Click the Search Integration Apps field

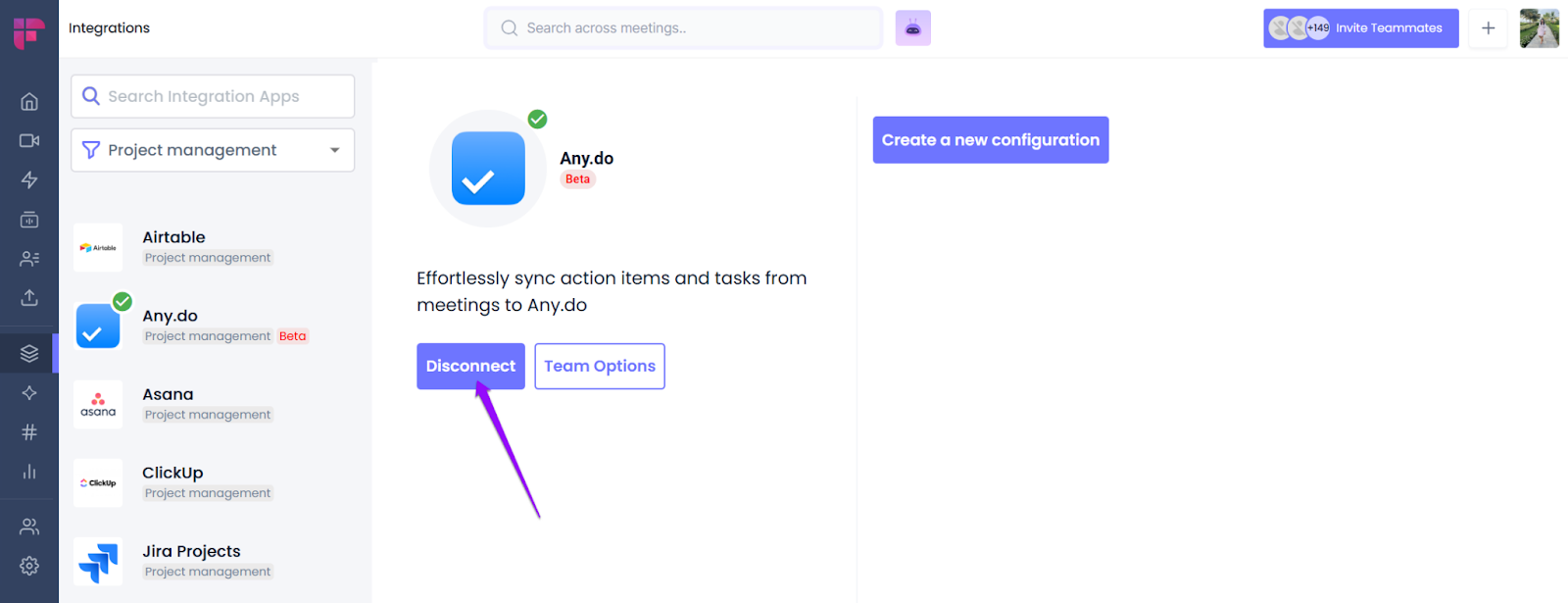click(213, 96)
